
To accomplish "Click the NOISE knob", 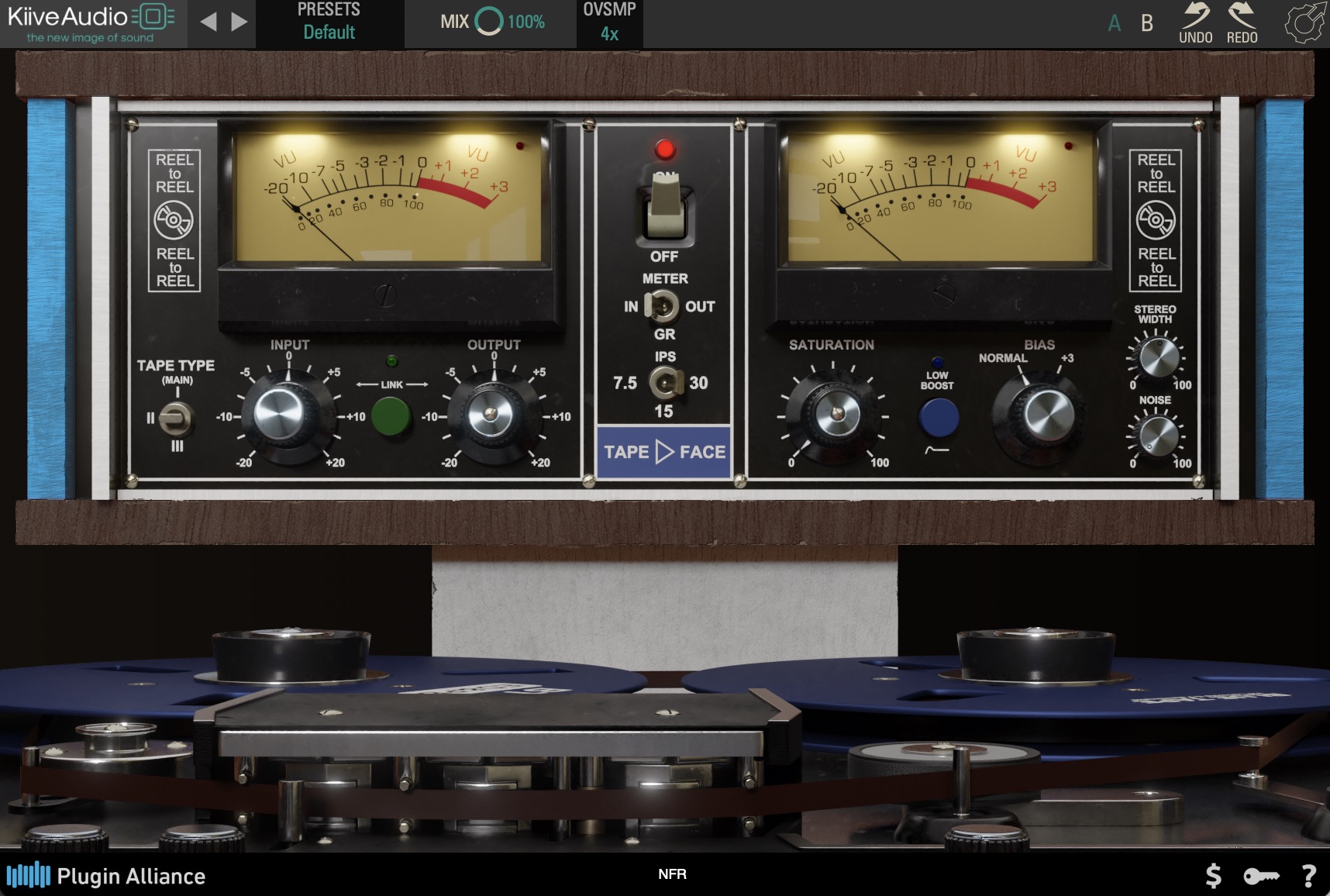I will (x=1158, y=437).
